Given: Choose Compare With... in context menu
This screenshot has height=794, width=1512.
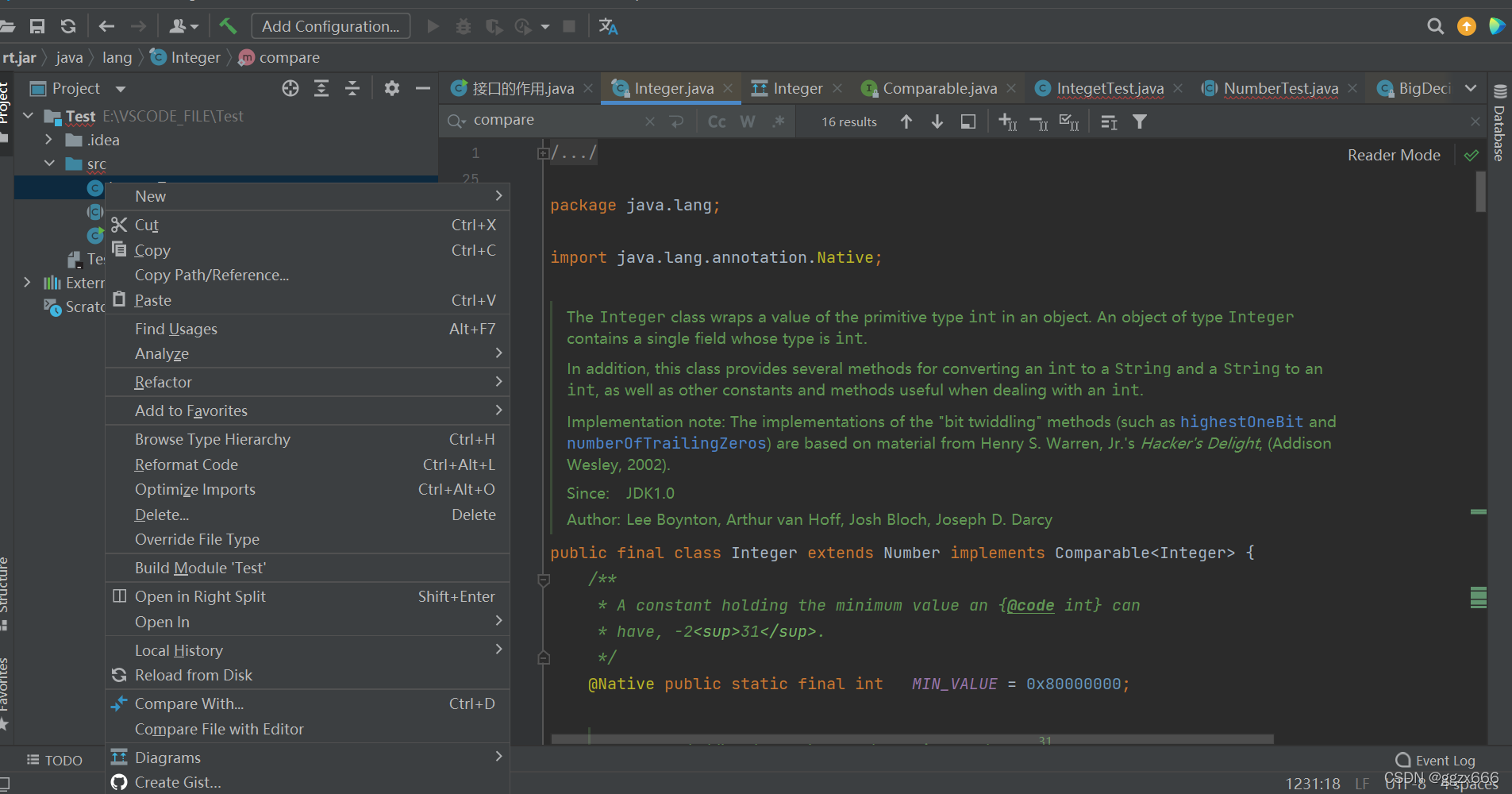Looking at the screenshot, I should coord(307,703).
